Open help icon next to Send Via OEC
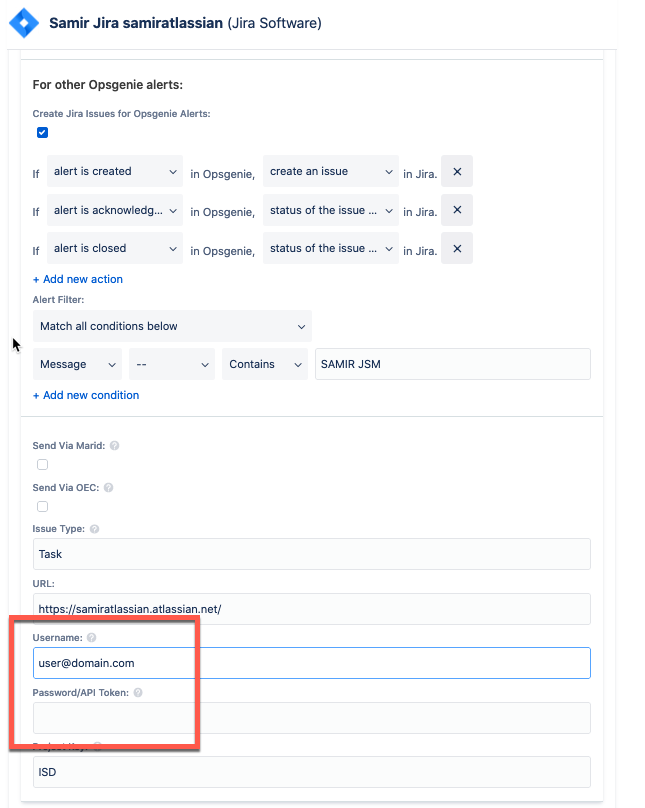 (x=108, y=487)
